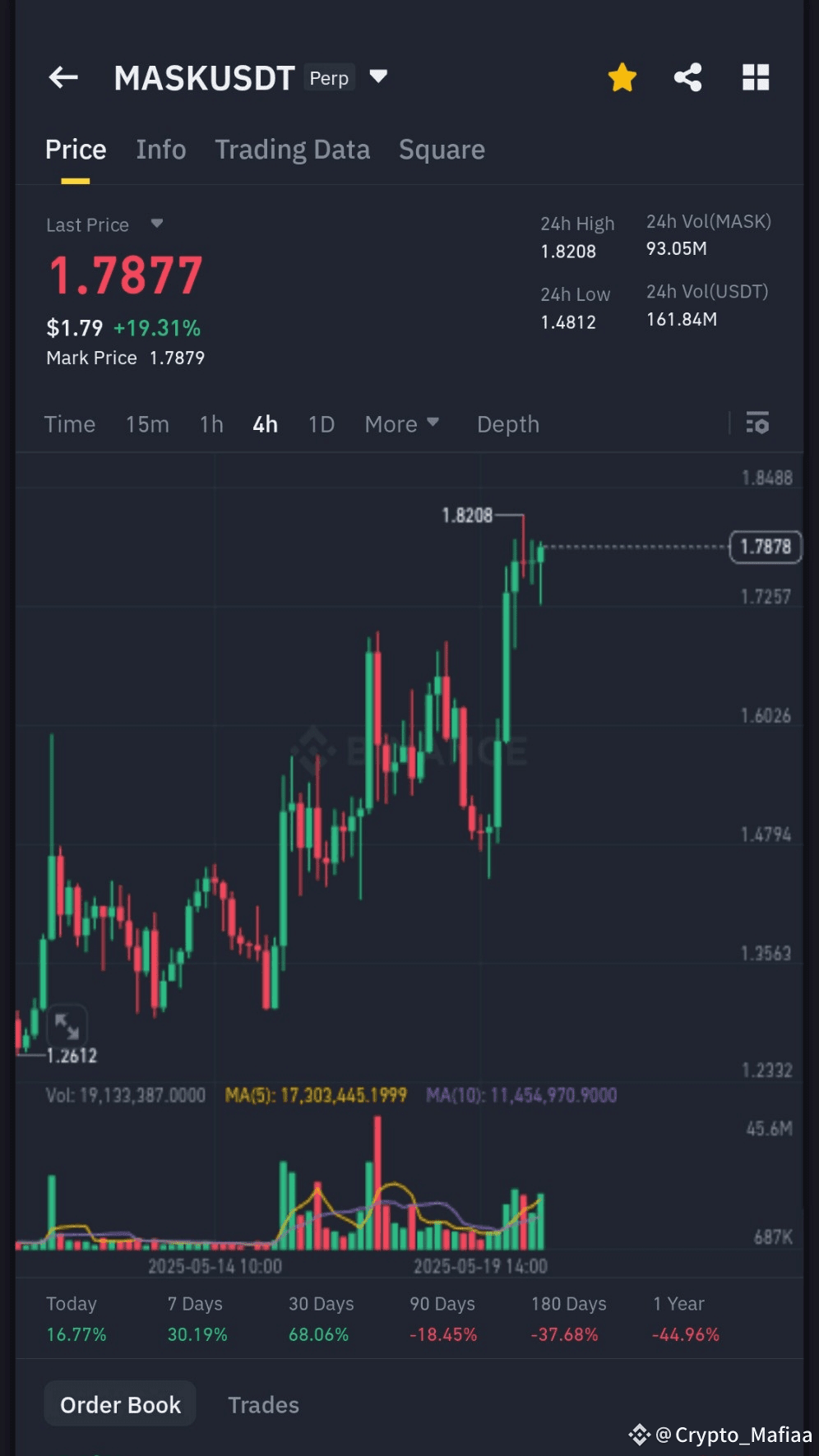This screenshot has width=819, height=1456.
Task: Switch to the Info tab
Action: coord(161,150)
